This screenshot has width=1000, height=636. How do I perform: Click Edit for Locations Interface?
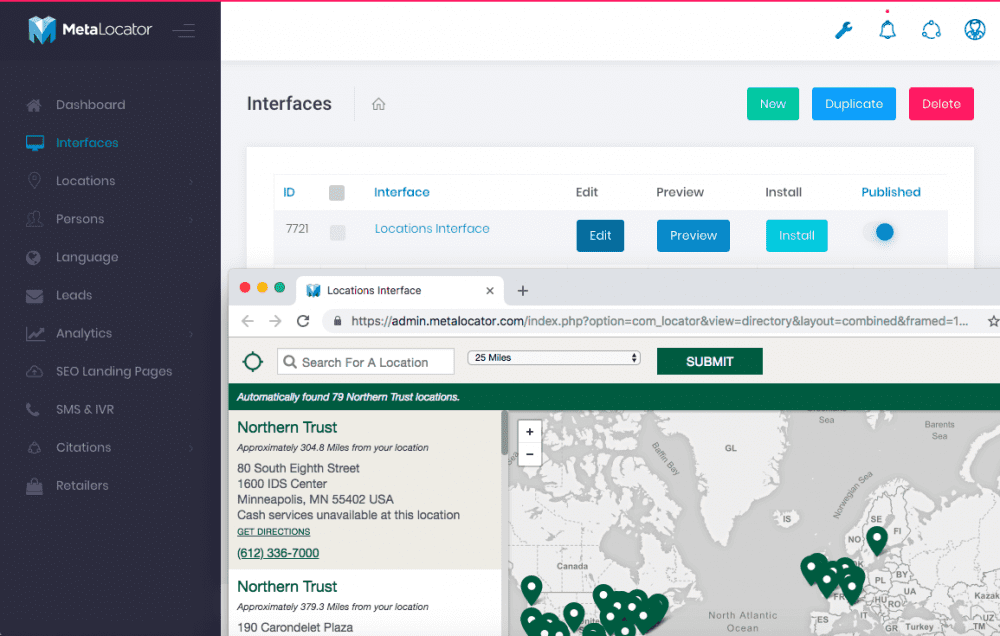point(600,235)
